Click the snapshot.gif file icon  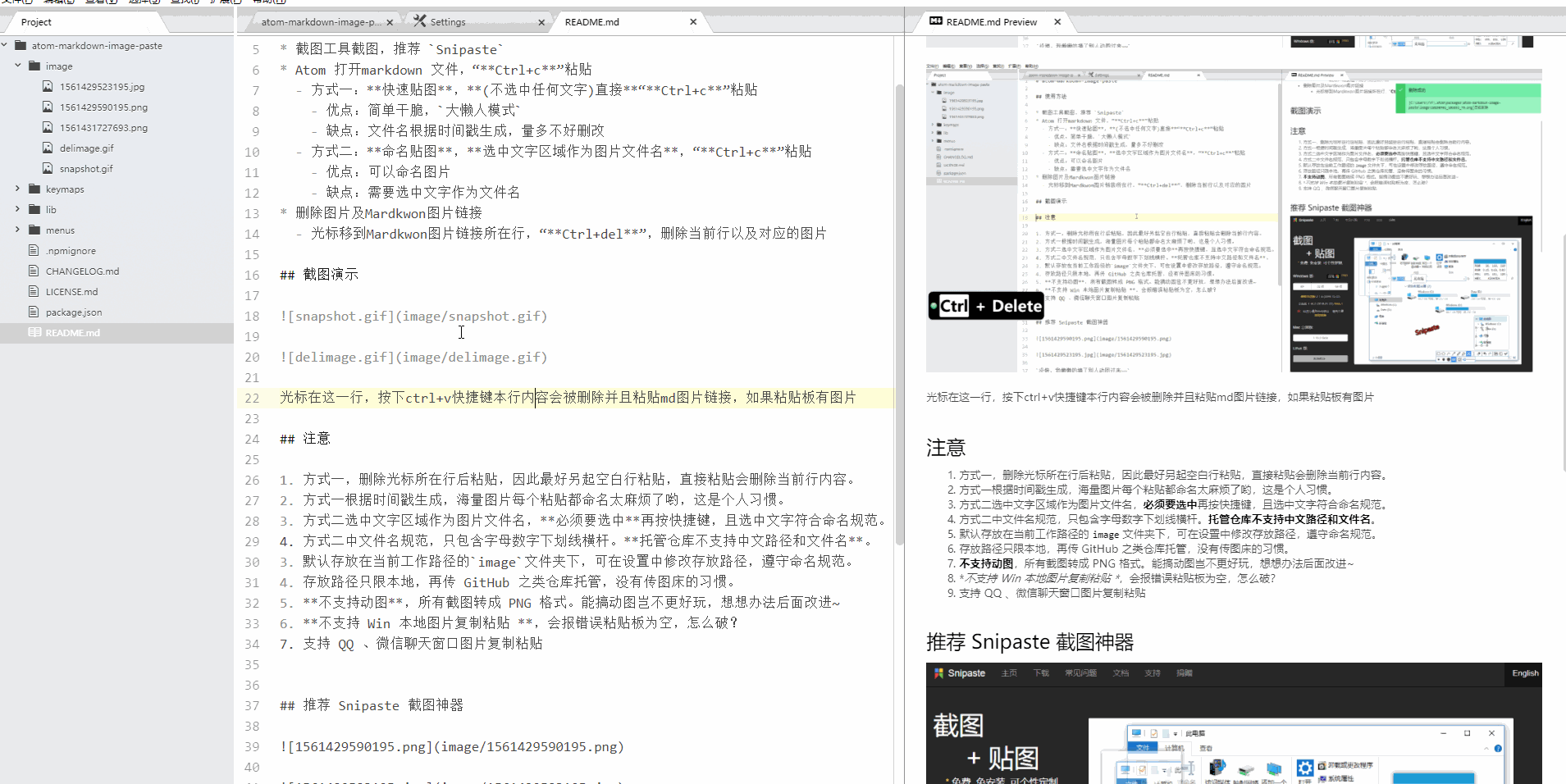tap(48, 168)
